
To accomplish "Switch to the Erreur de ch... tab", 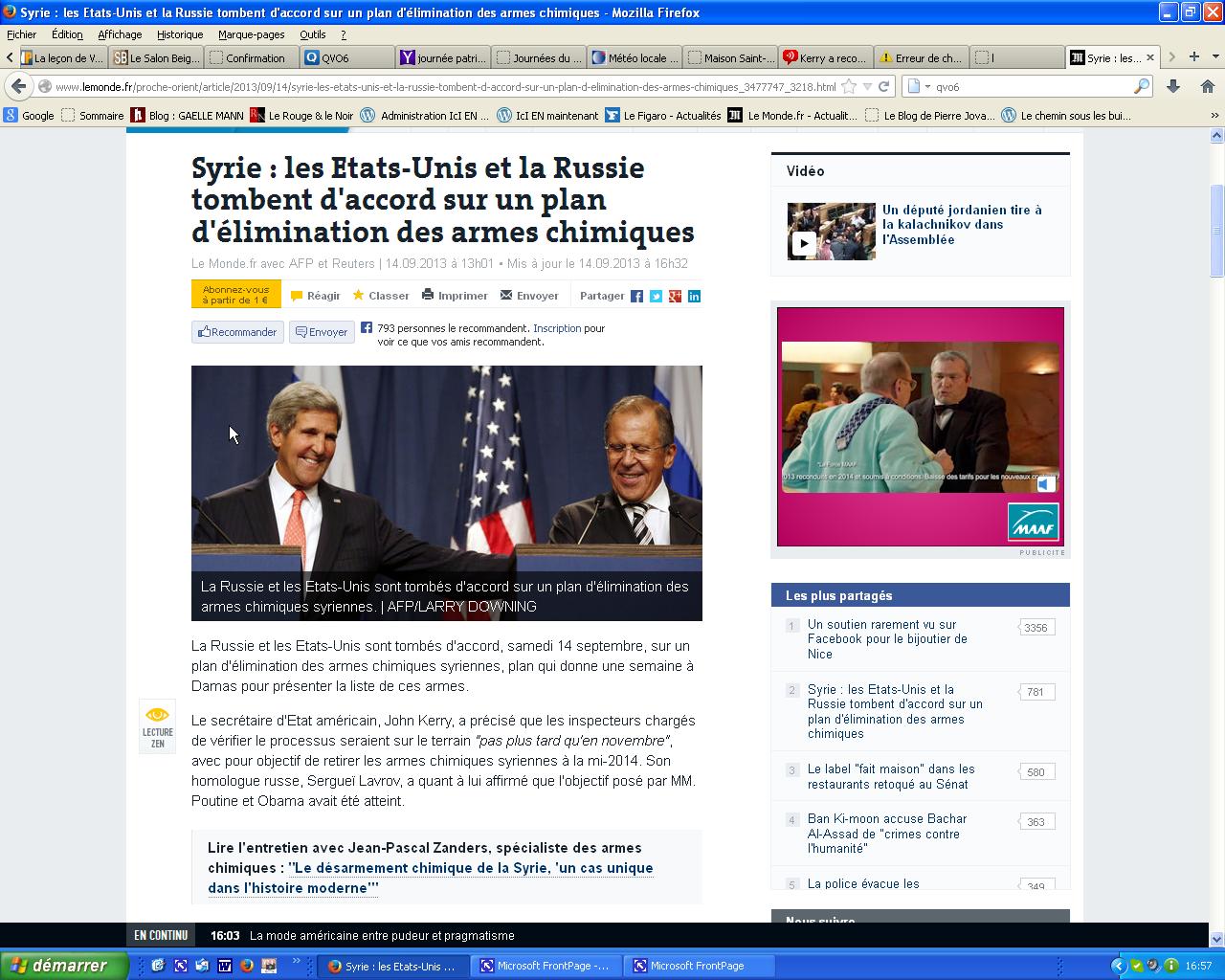I will pyautogui.click(x=922, y=57).
